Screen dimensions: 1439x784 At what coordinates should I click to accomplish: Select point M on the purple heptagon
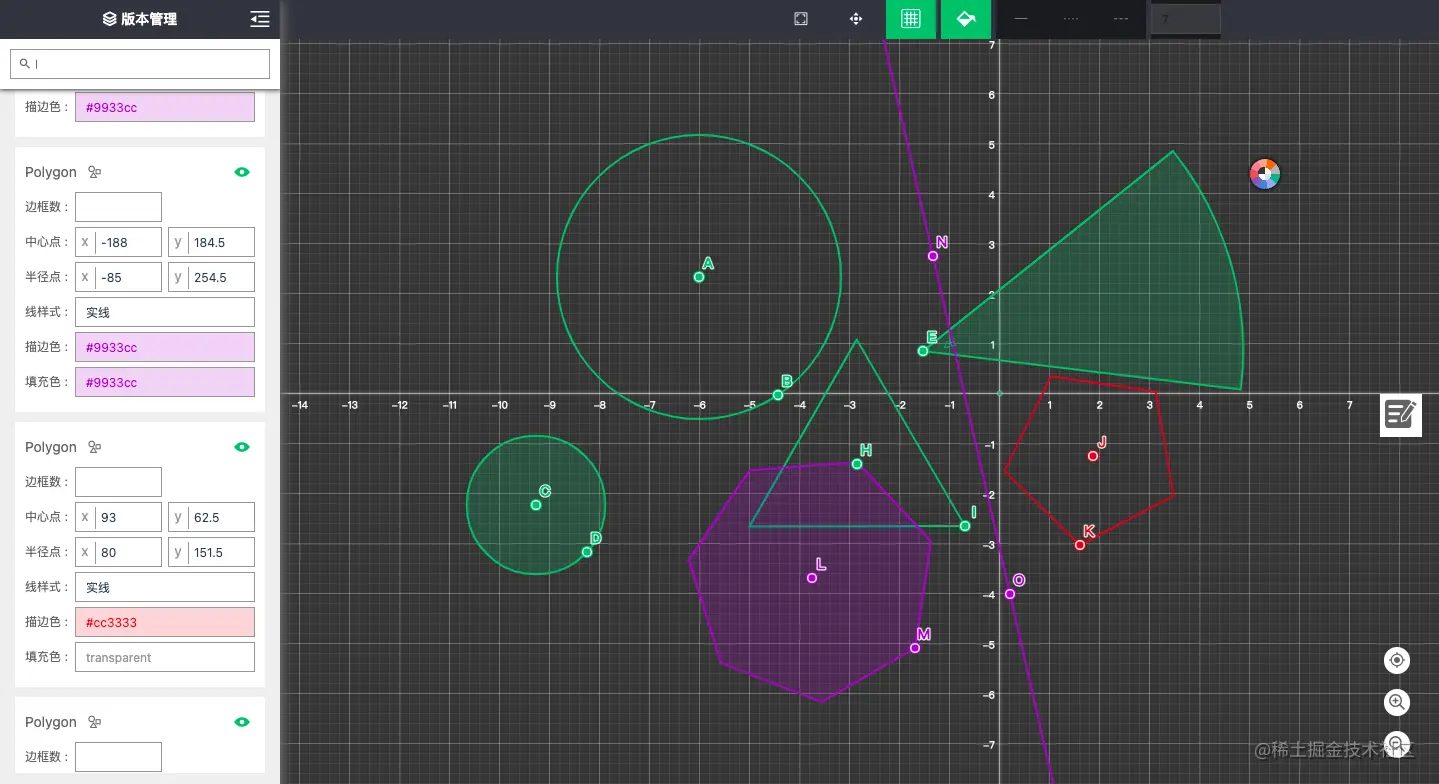915,648
